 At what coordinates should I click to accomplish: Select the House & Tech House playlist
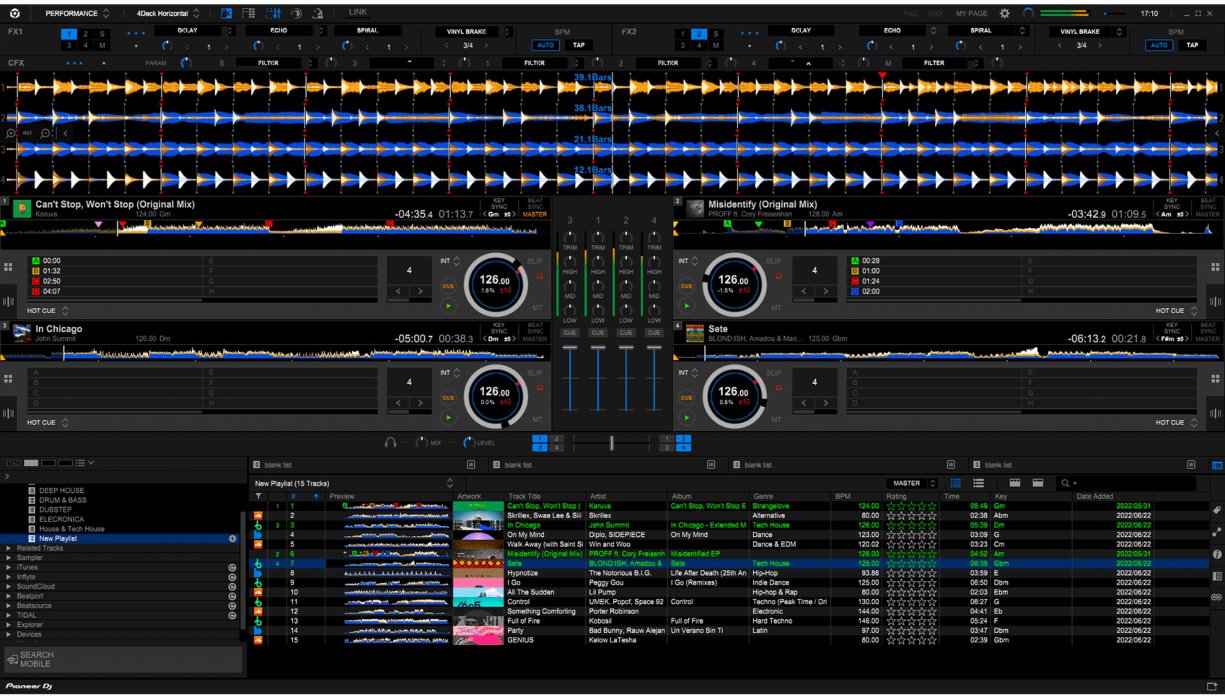pyautogui.click(x=72, y=529)
